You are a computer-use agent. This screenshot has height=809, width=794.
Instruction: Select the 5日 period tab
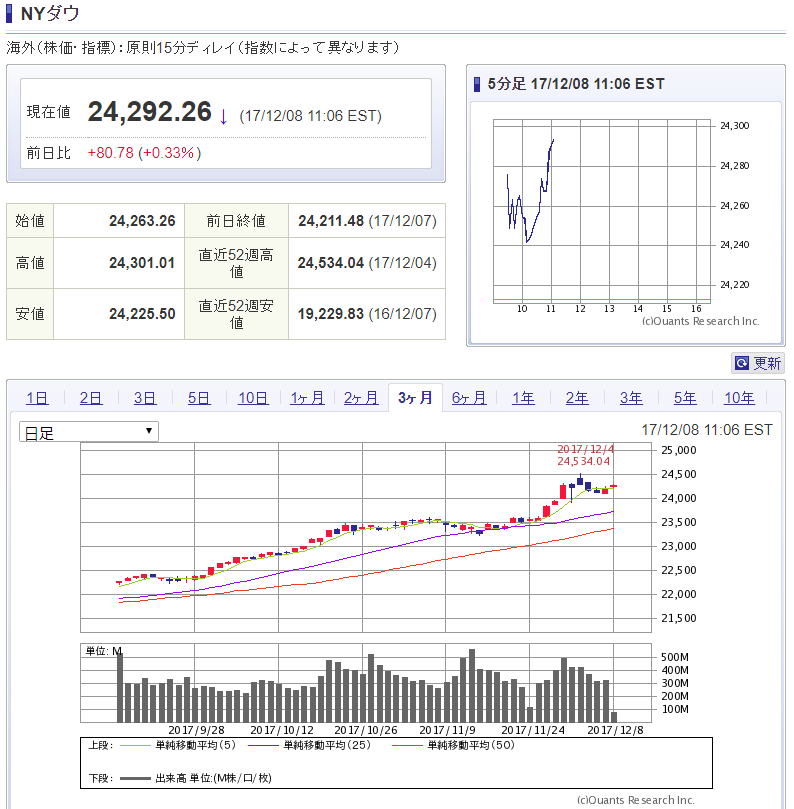point(199,398)
